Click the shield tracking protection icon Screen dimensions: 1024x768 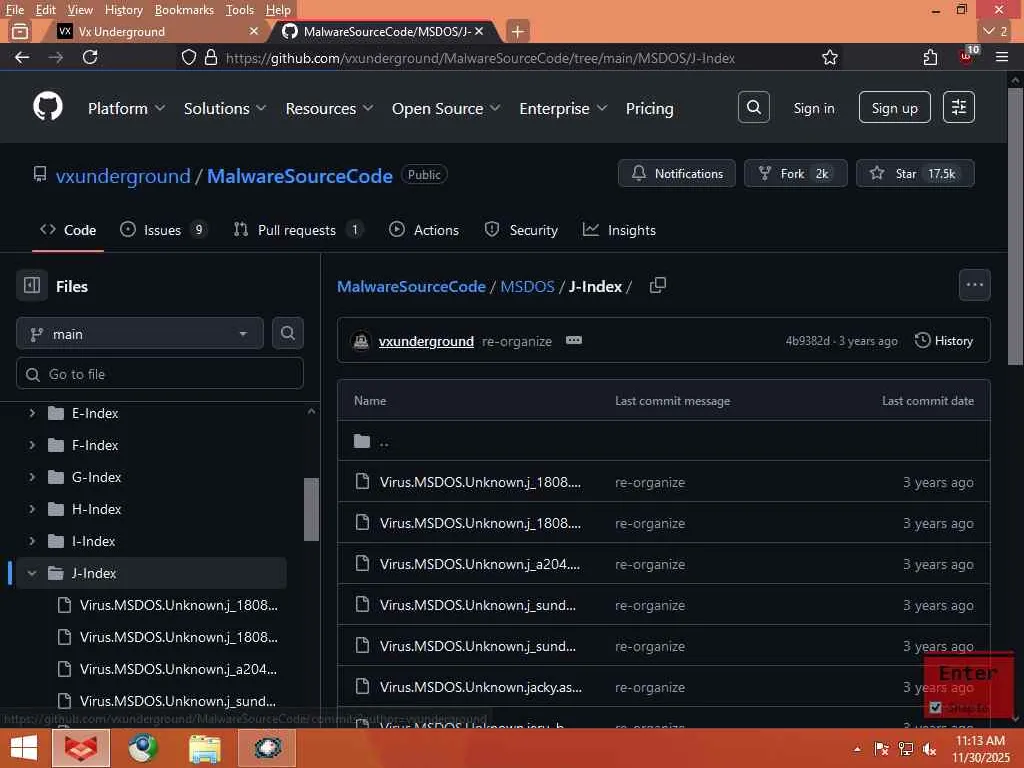click(x=189, y=57)
